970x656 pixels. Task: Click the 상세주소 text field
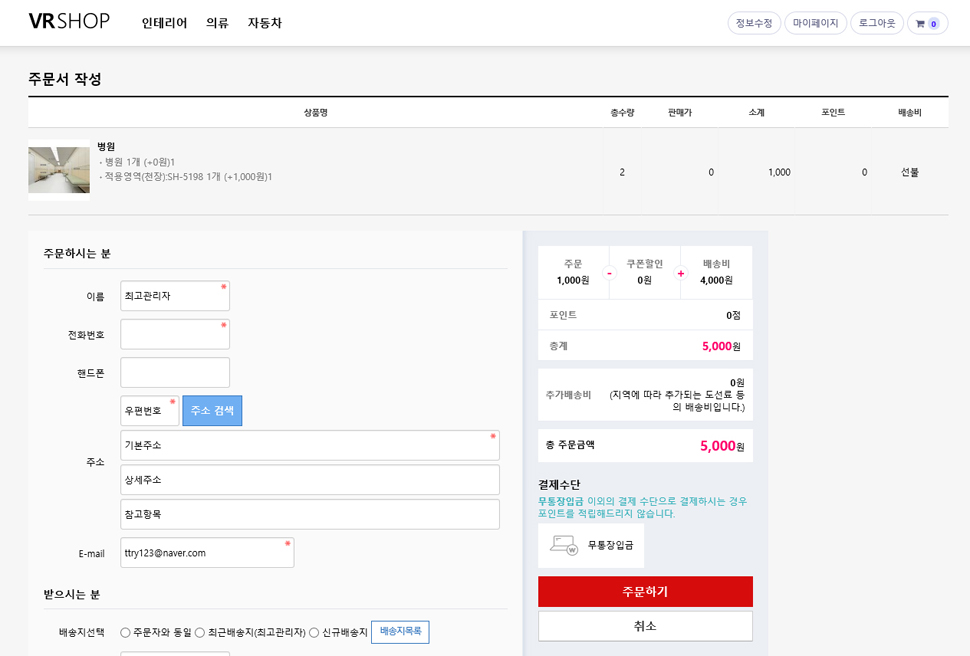[x=310, y=480]
